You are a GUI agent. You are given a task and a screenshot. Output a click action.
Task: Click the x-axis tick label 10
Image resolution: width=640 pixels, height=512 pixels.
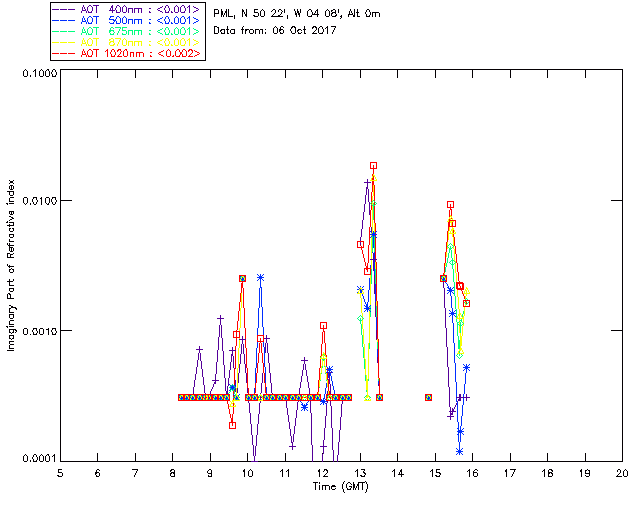pyautogui.click(x=247, y=473)
